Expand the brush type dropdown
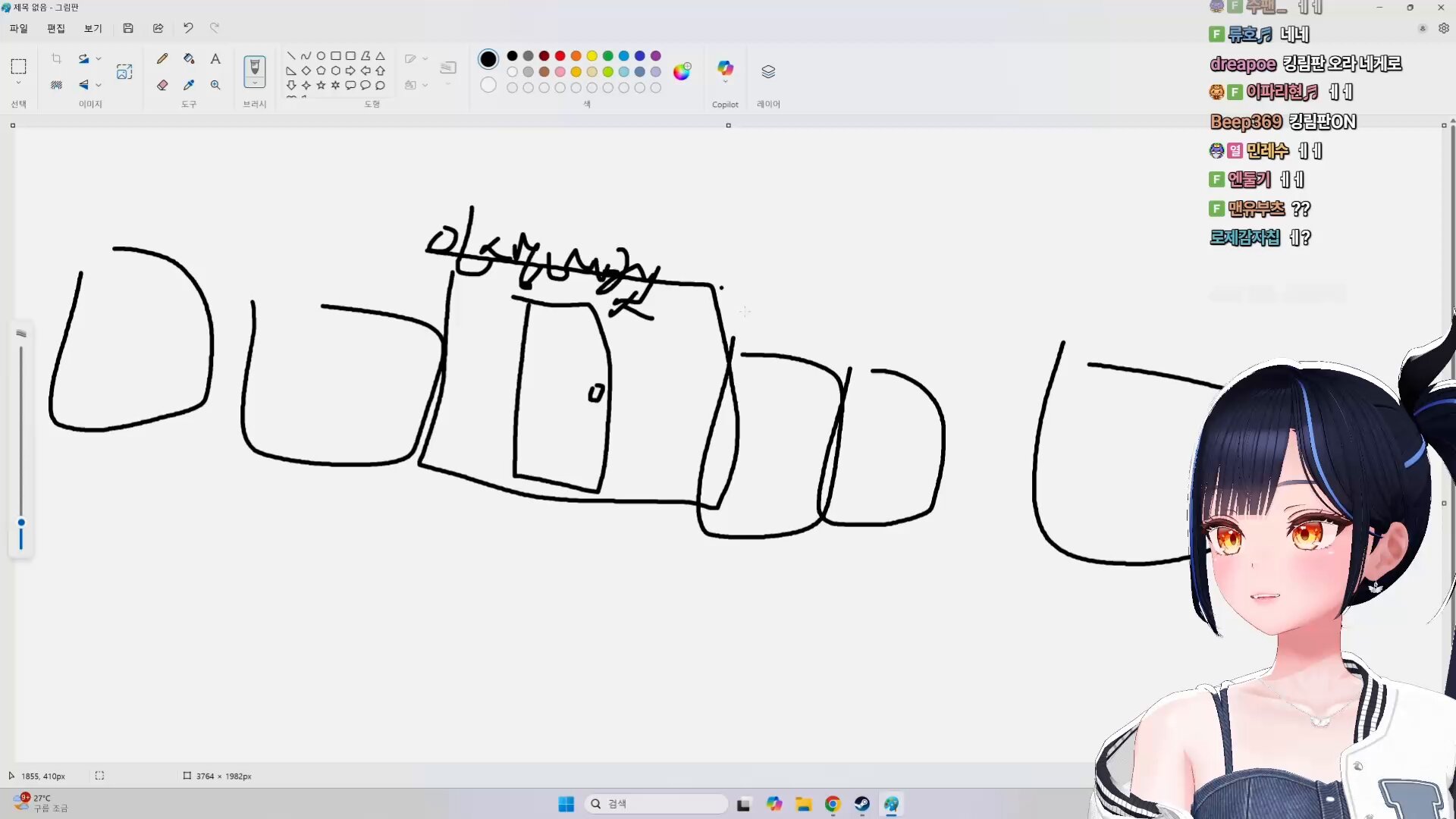The image size is (1456, 819). [255, 83]
